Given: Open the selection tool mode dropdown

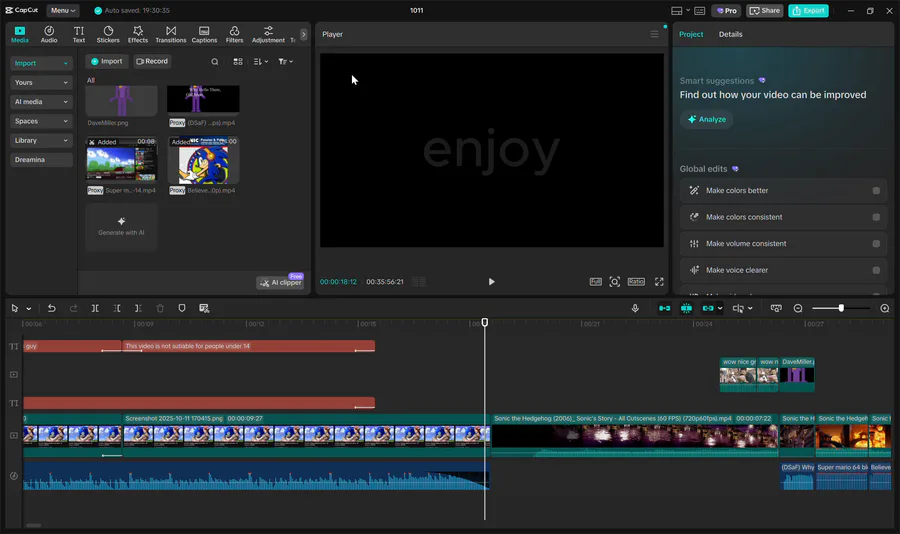Looking at the screenshot, I should point(29,309).
